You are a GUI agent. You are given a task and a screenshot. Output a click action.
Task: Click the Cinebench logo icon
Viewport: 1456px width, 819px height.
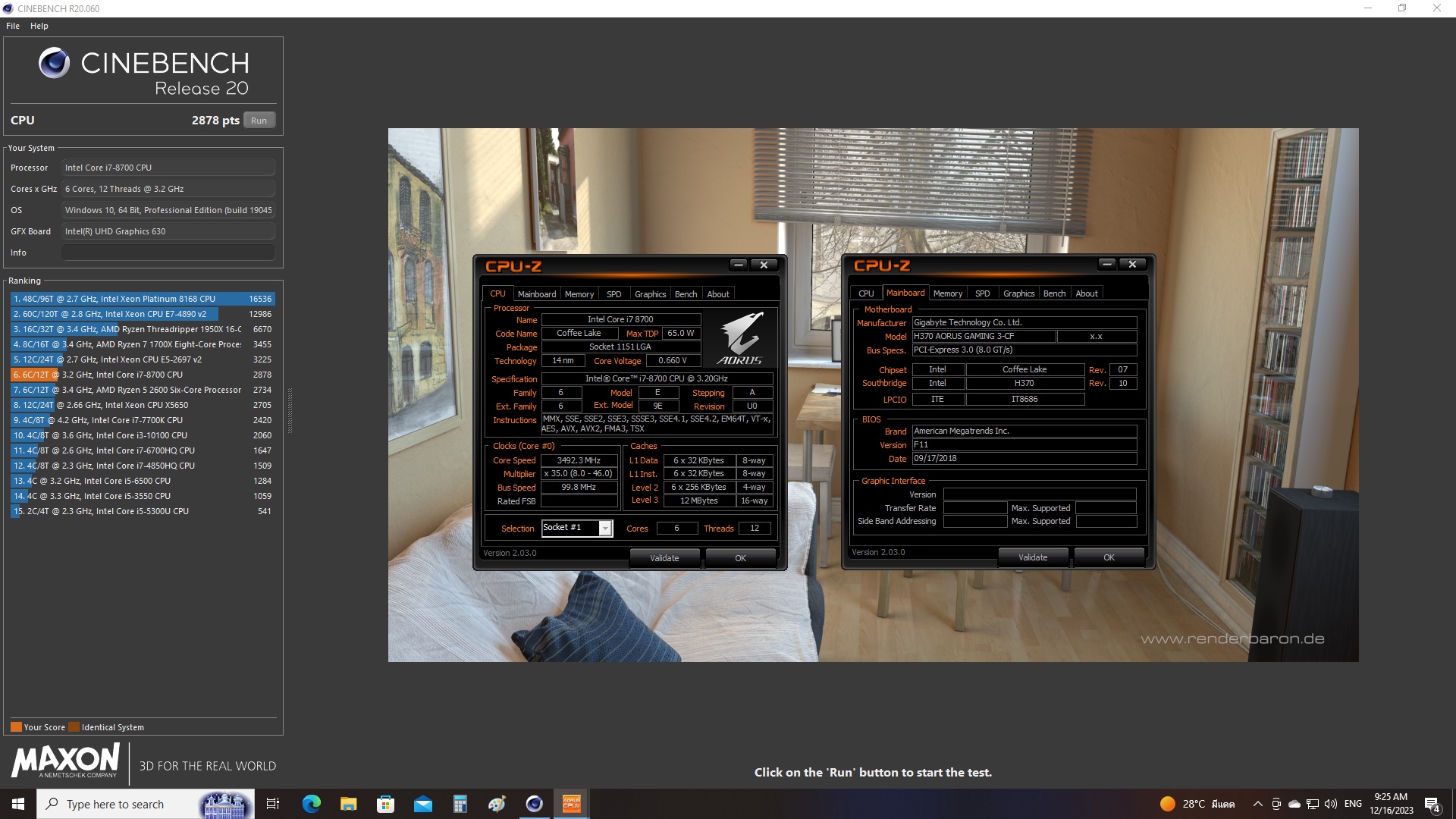54,64
